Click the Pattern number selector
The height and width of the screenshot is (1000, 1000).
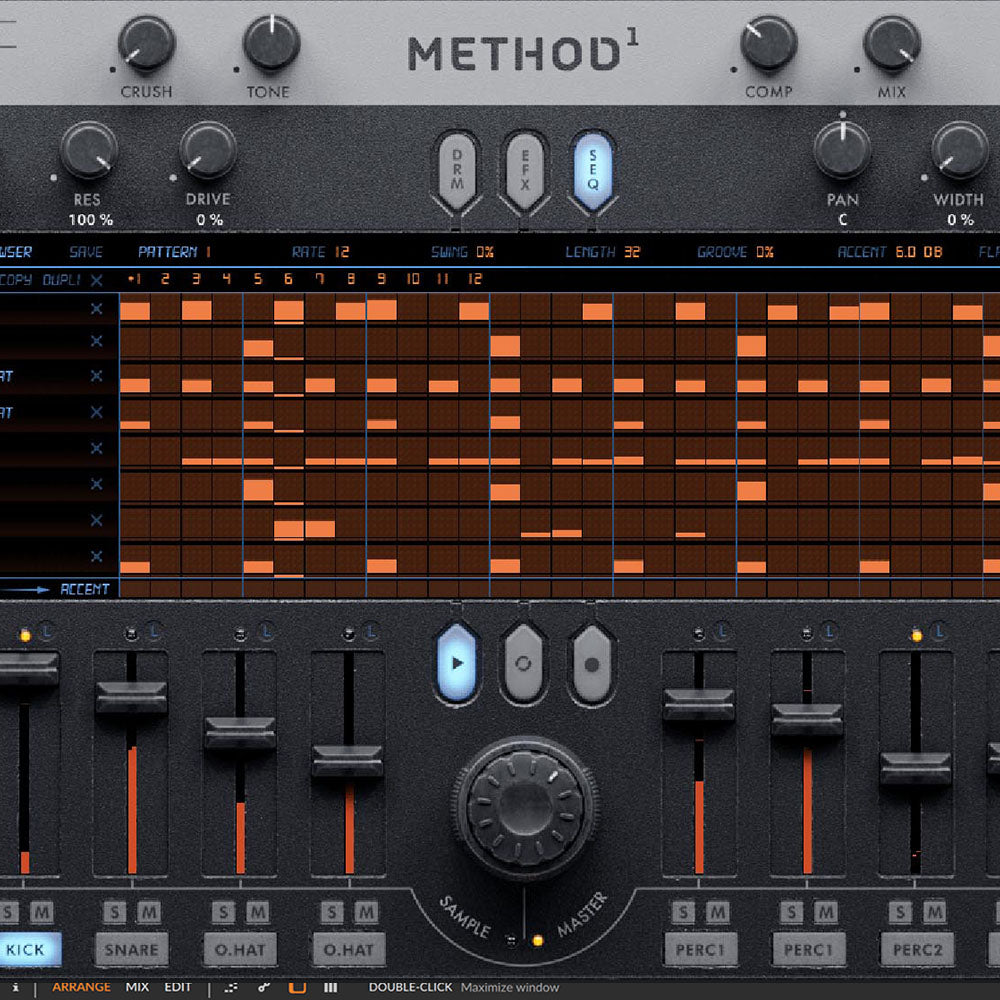click(208, 252)
